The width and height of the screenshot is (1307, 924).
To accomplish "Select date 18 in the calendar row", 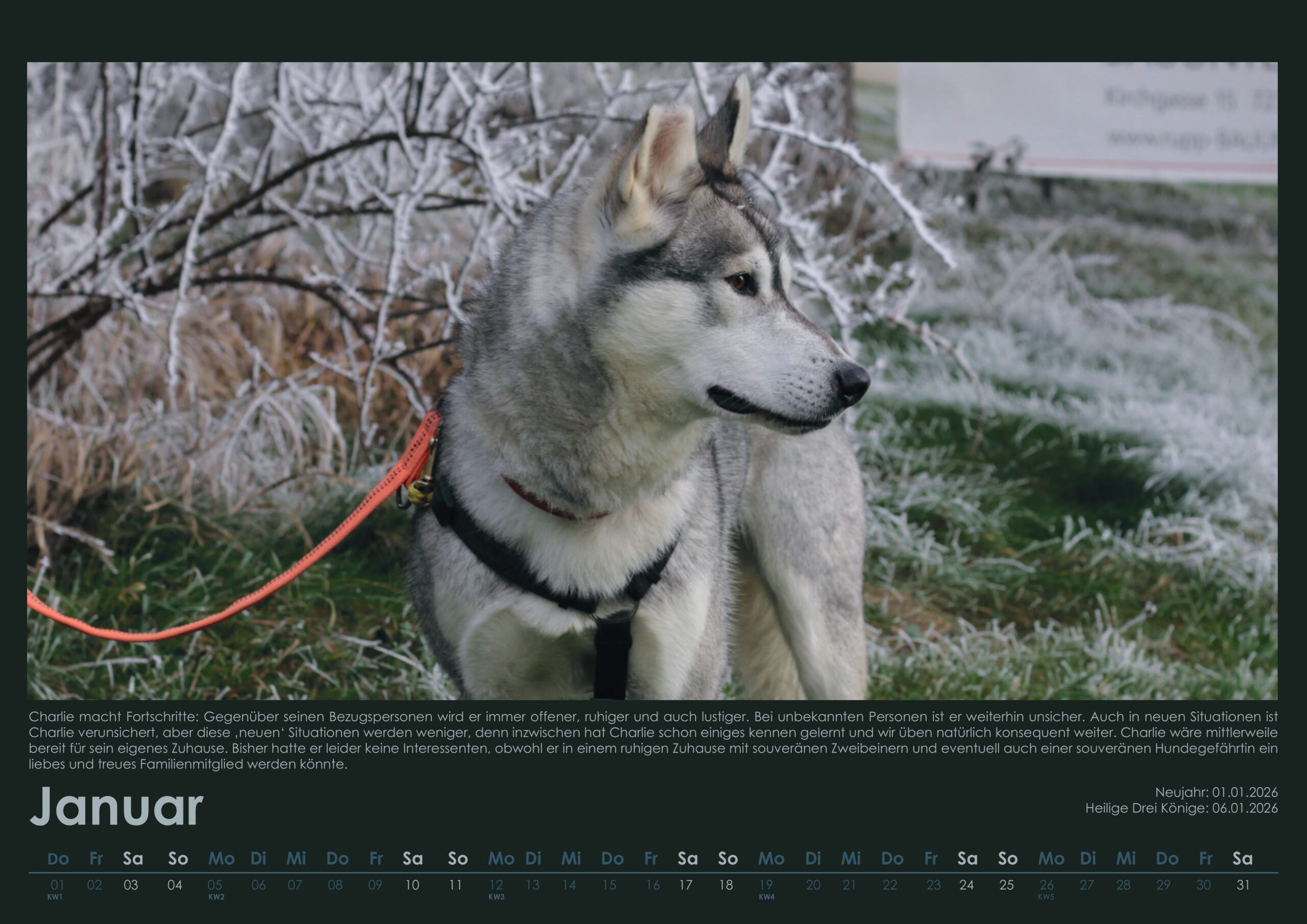I will point(726,885).
